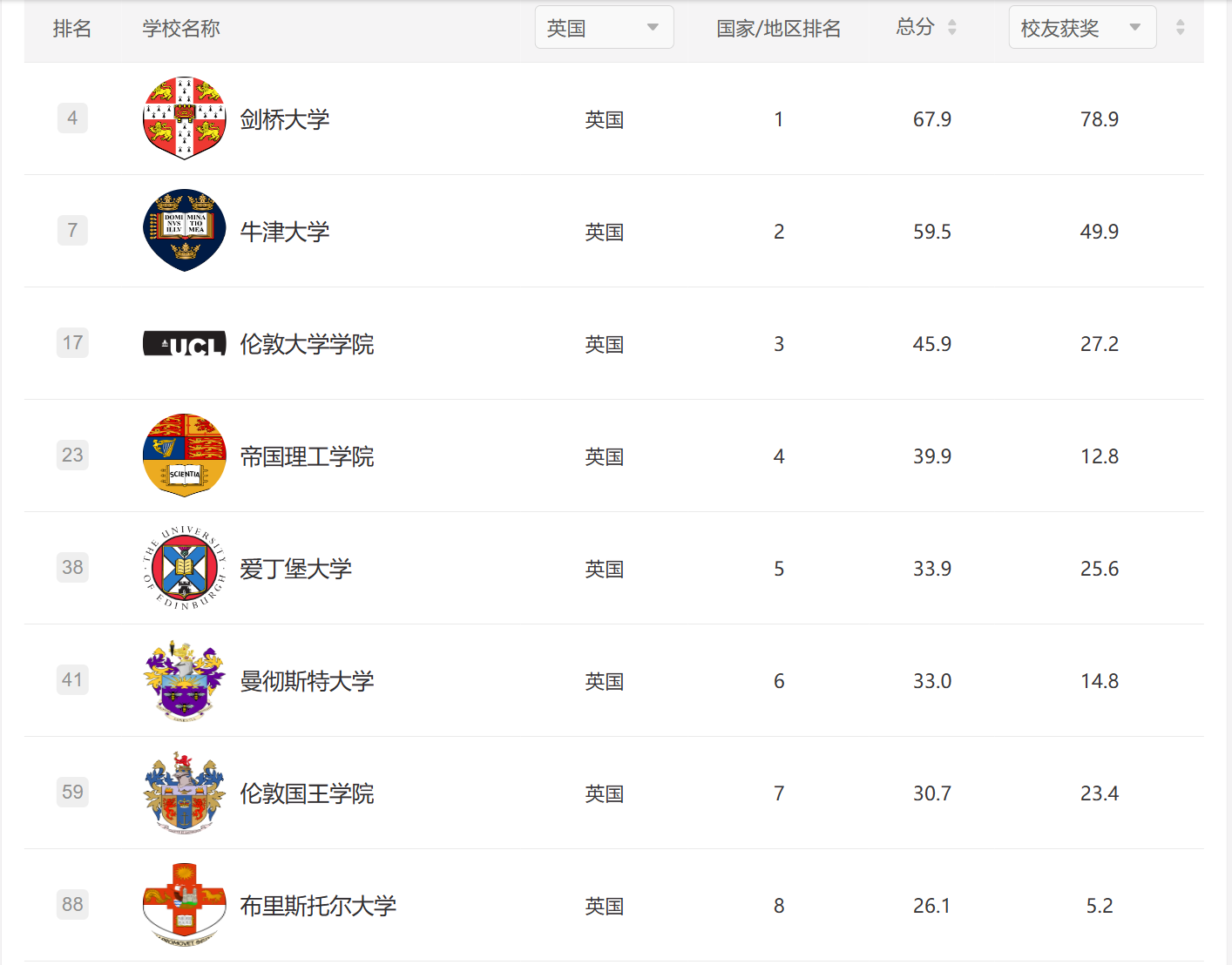Click rank badge 38 for Edinburgh
The image size is (1232, 965).
[x=72, y=567]
